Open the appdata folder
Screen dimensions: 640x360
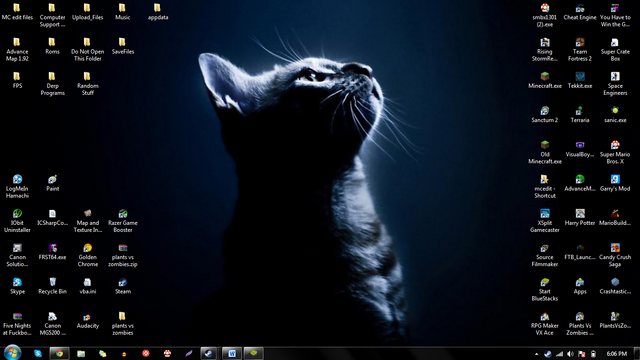point(158,12)
